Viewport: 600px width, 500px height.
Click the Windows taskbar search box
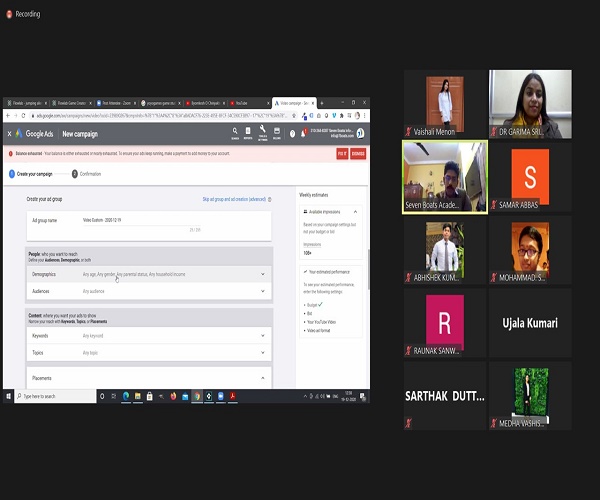[x=55, y=396]
